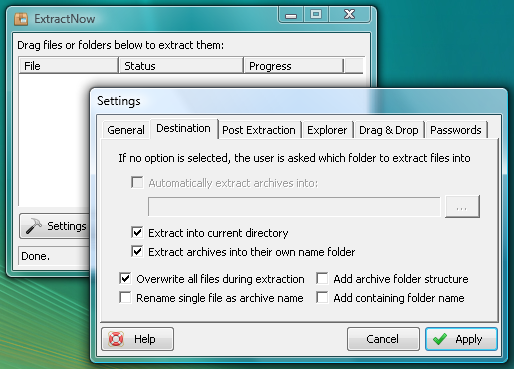
Task: Click the green checkmark icon on Apply
Action: point(440,339)
